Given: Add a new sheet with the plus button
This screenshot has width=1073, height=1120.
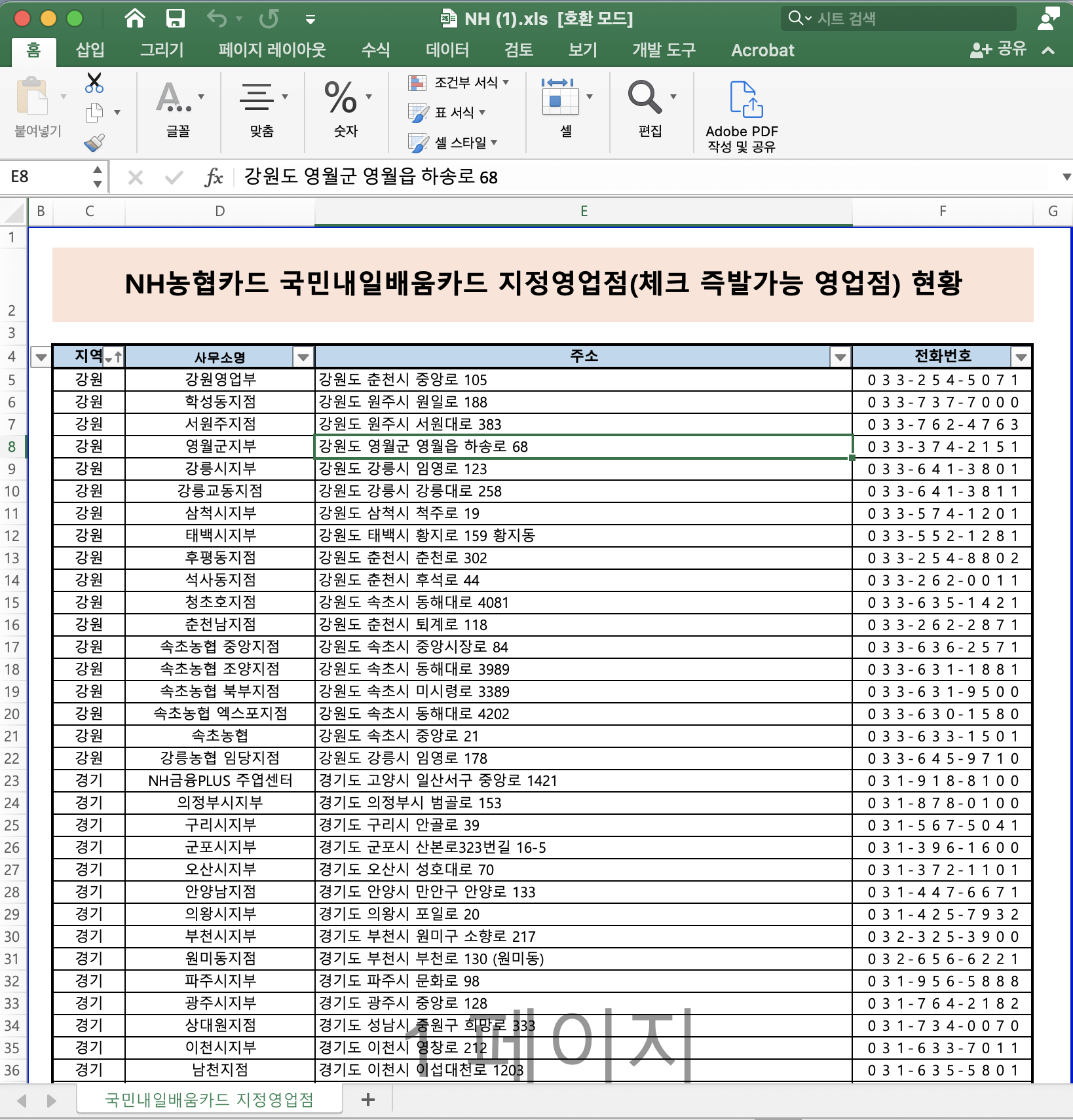Looking at the screenshot, I should point(368,1100).
